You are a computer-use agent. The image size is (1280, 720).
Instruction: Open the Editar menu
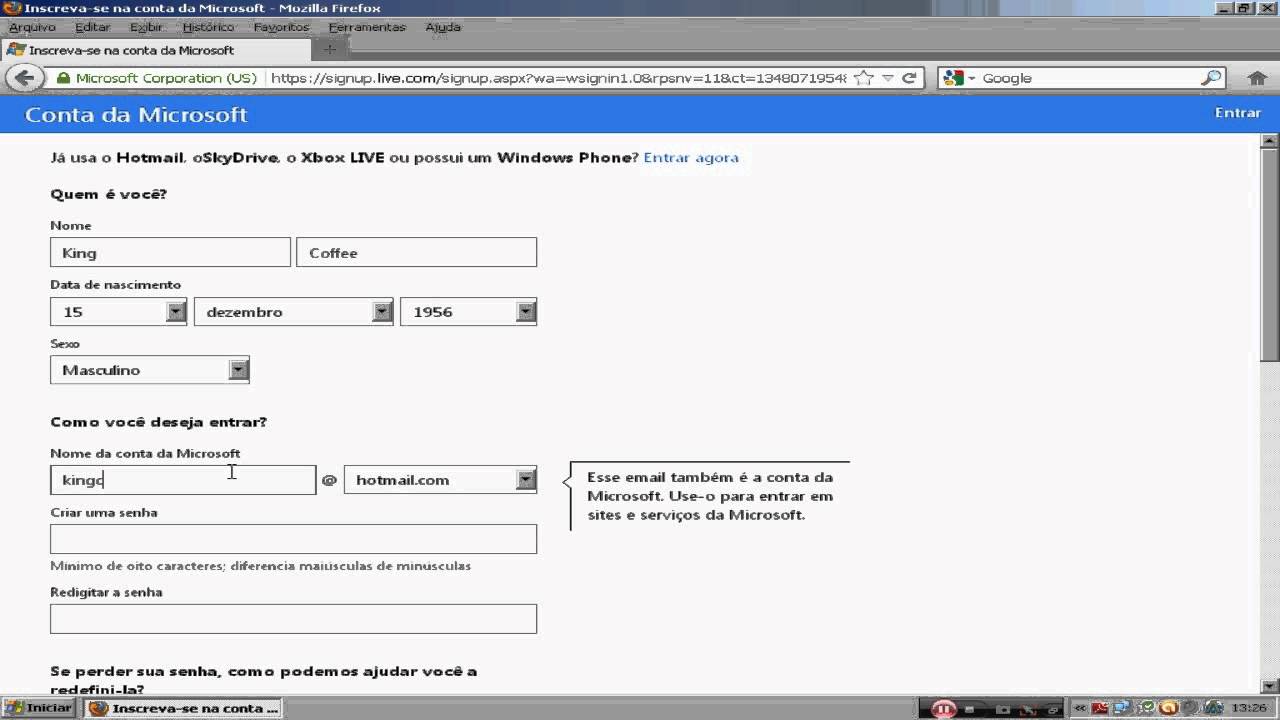click(x=93, y=27)
